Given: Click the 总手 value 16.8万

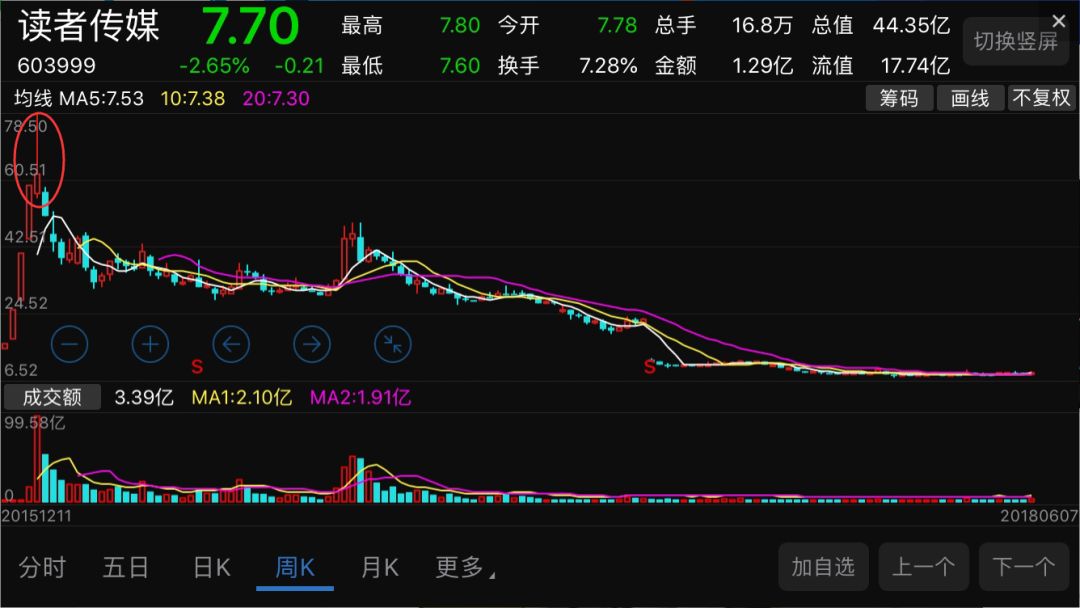Looking at the screenshot, I should [762, 26].
